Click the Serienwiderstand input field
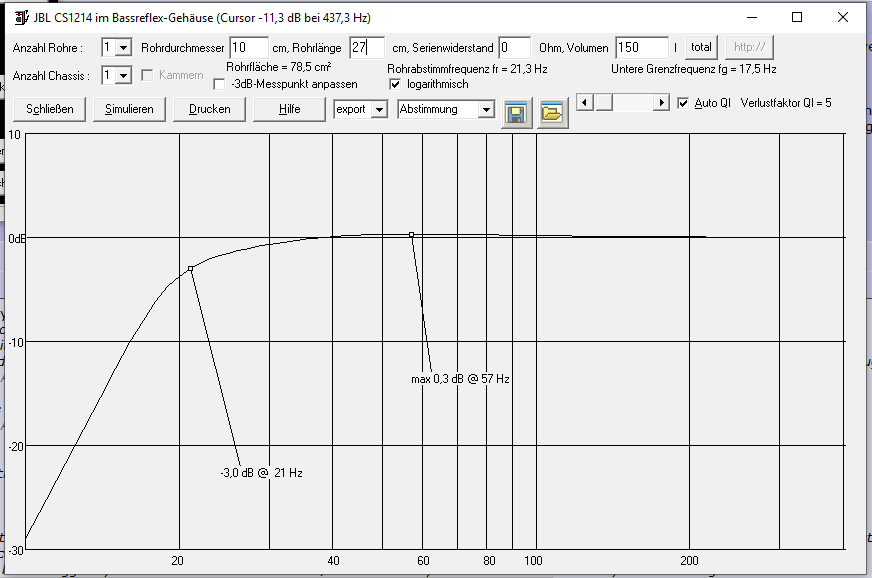 [x=514, y=48]
